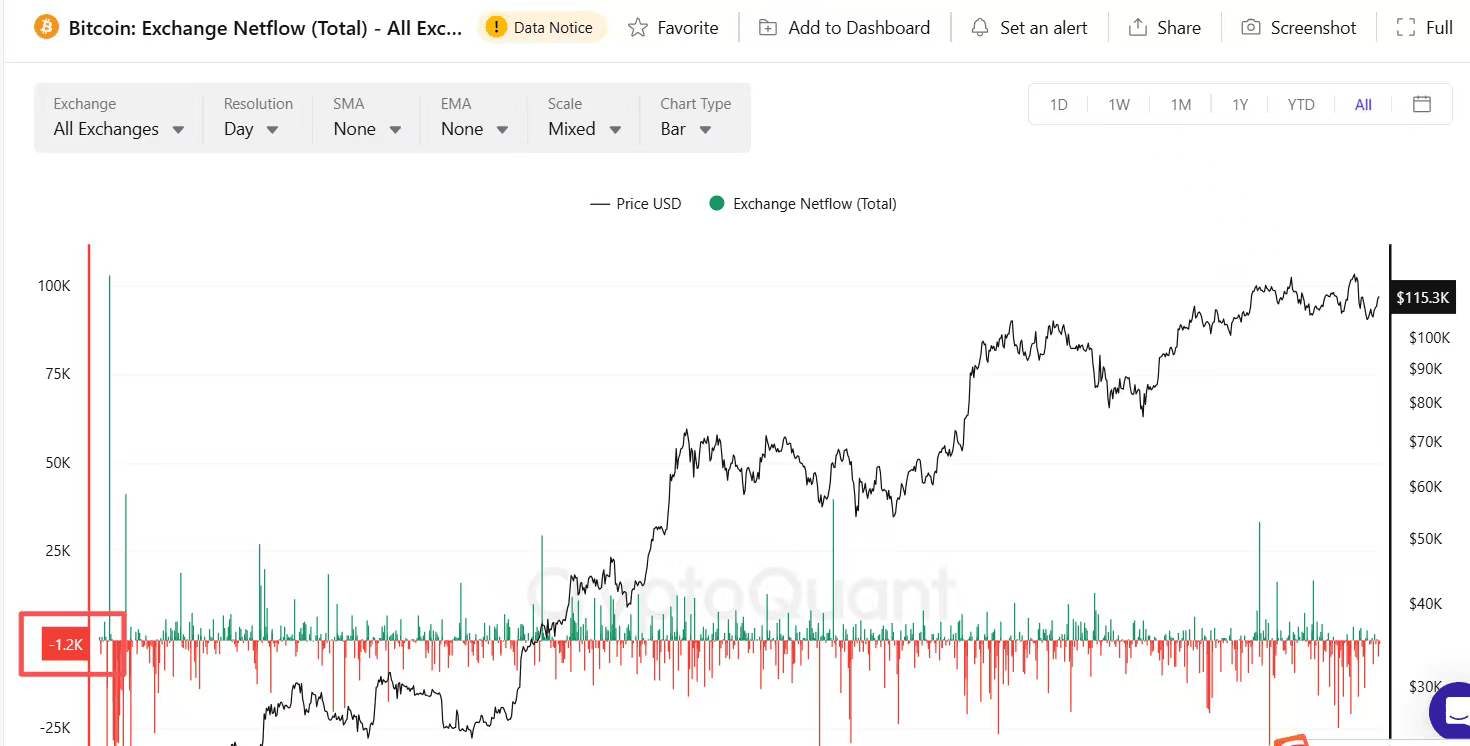Switch to the YTD time range
The height and width of the screenshot is (746, 1470).
click(1300, 105)
